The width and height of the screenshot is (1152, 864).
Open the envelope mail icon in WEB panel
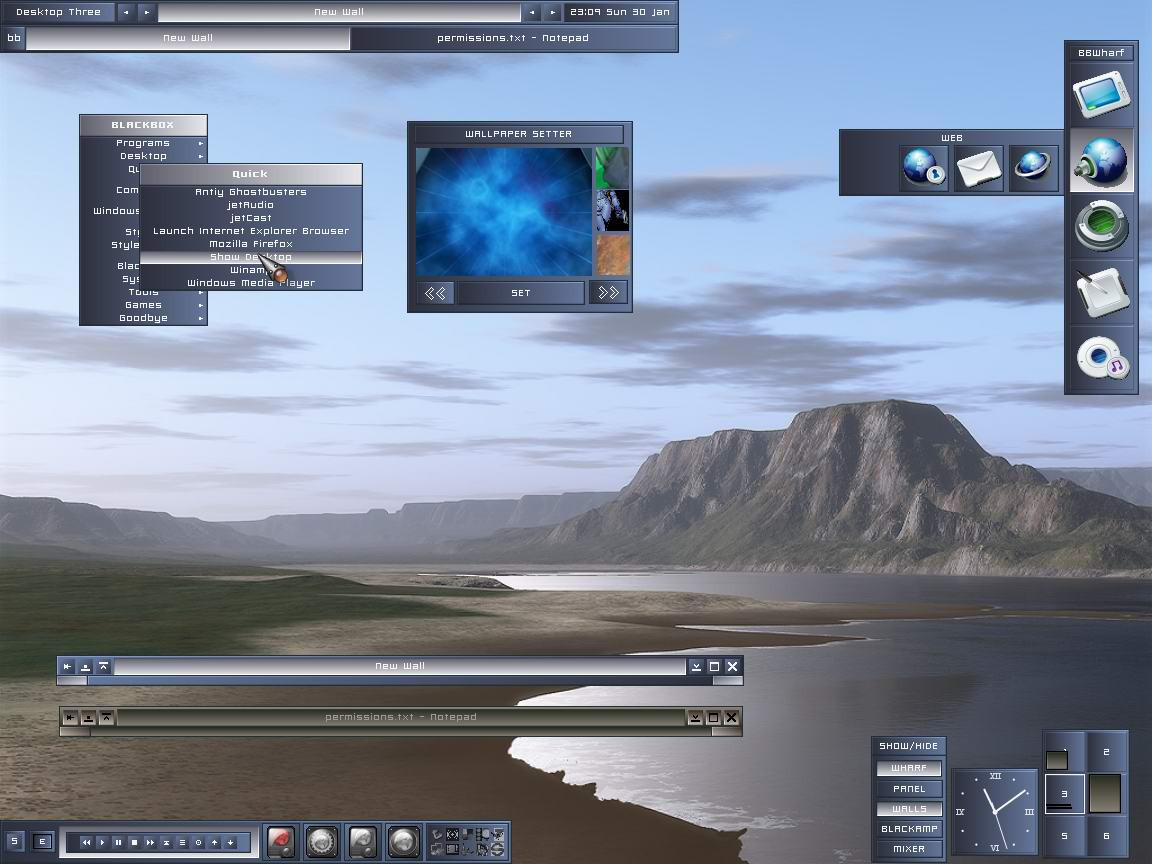(979, 168)
